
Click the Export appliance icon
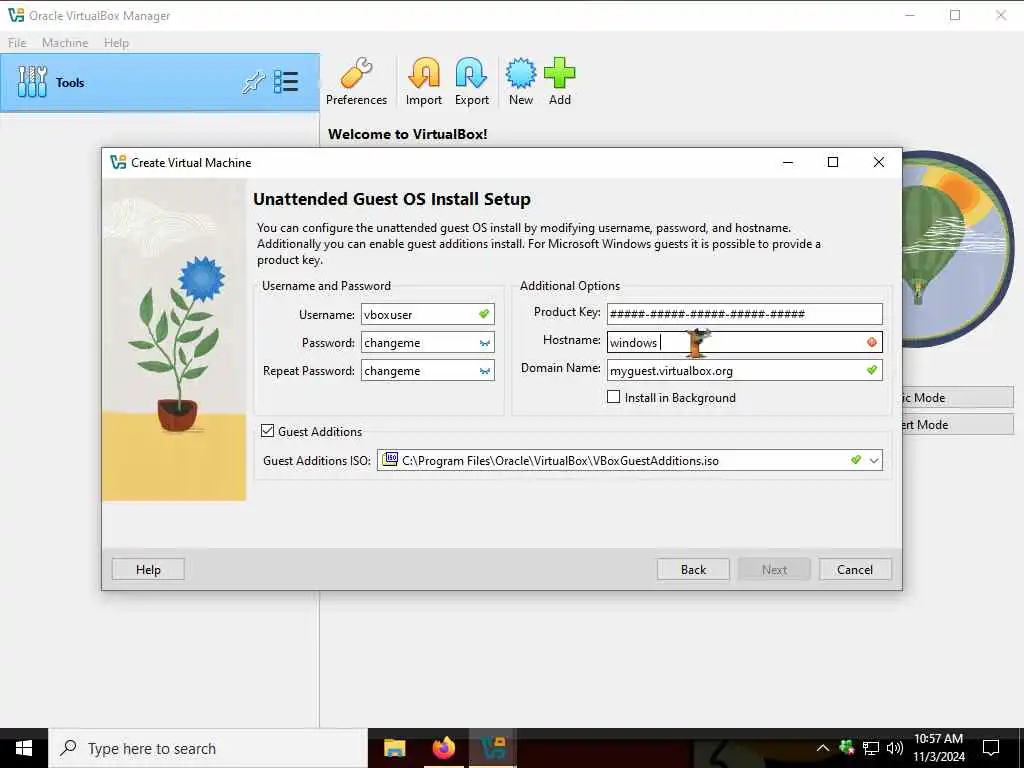pyautogui.click(x=472, y=82)
